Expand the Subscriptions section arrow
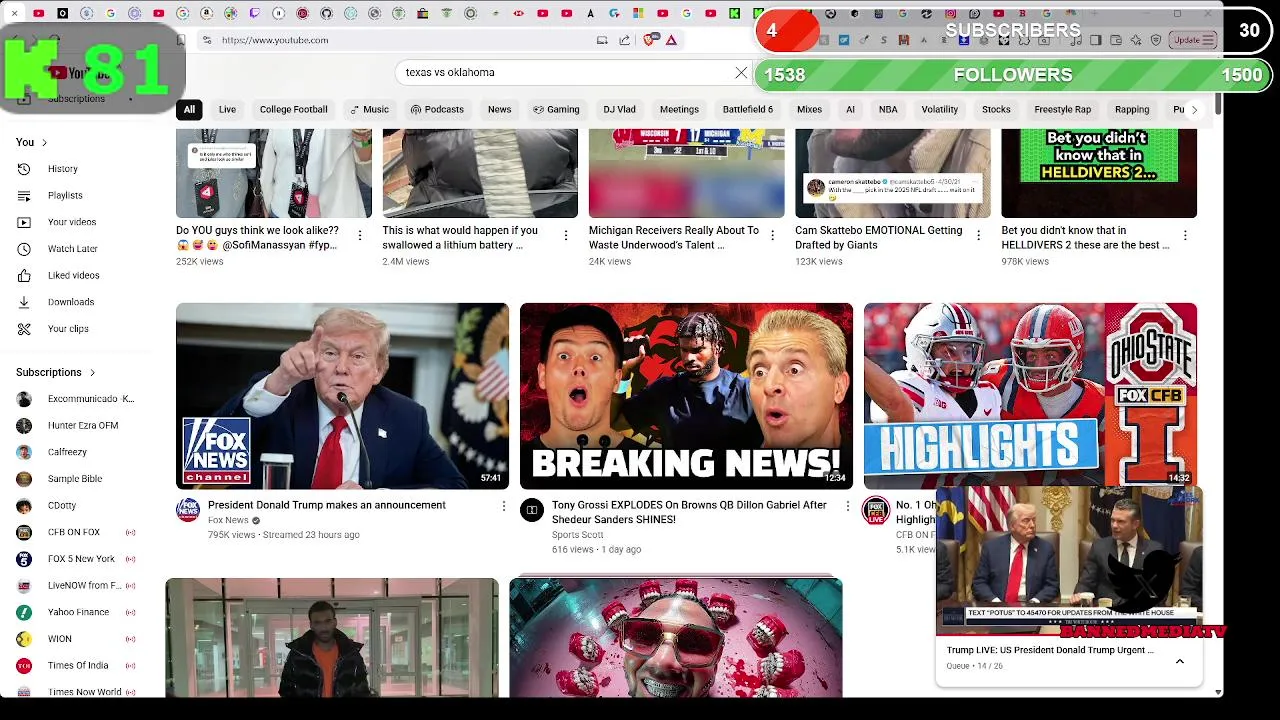The width and height of the screenshot is (1280, 720). [x=92, y=372]
